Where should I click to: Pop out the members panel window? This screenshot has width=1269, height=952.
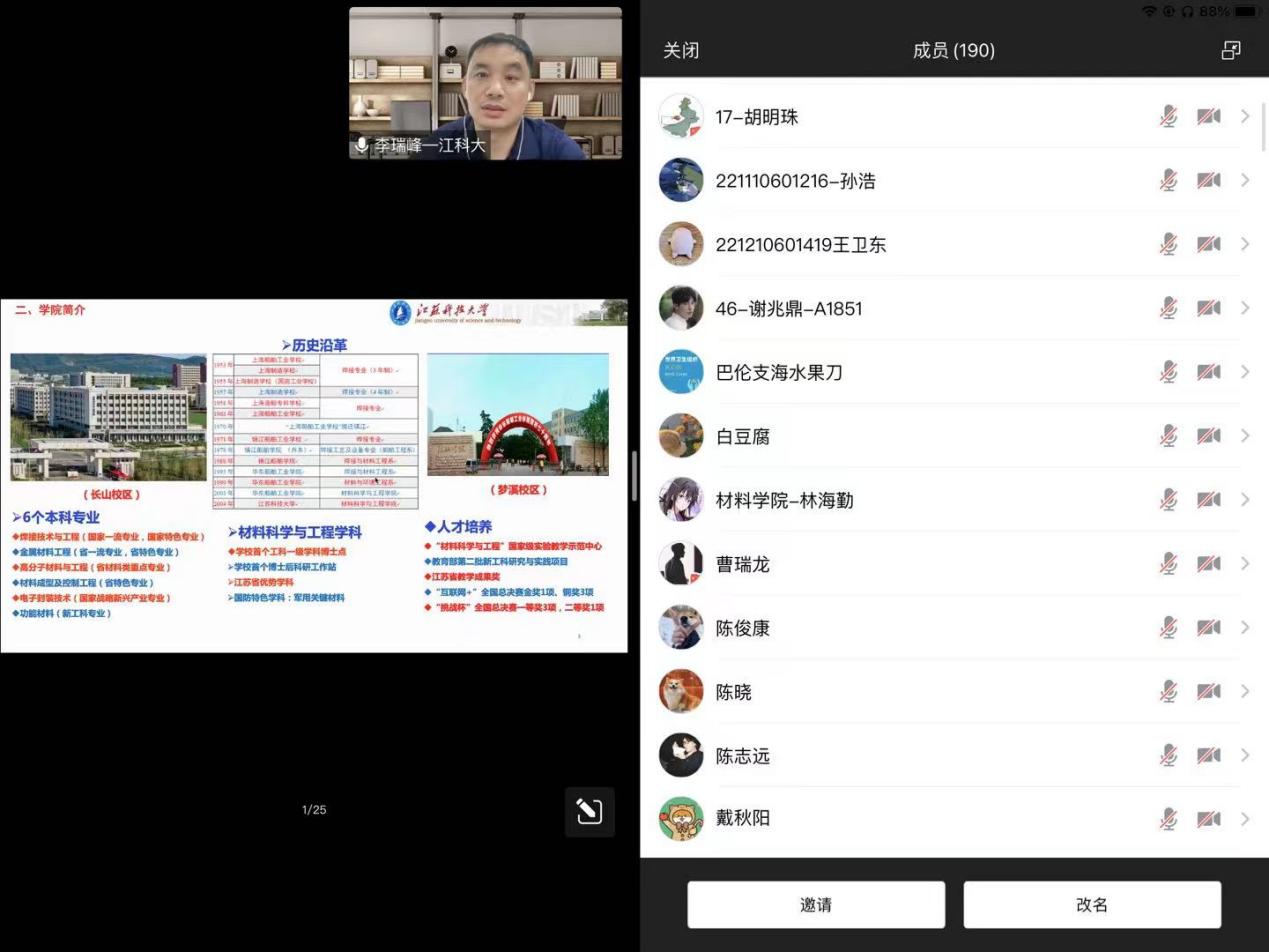(1231, 50)
